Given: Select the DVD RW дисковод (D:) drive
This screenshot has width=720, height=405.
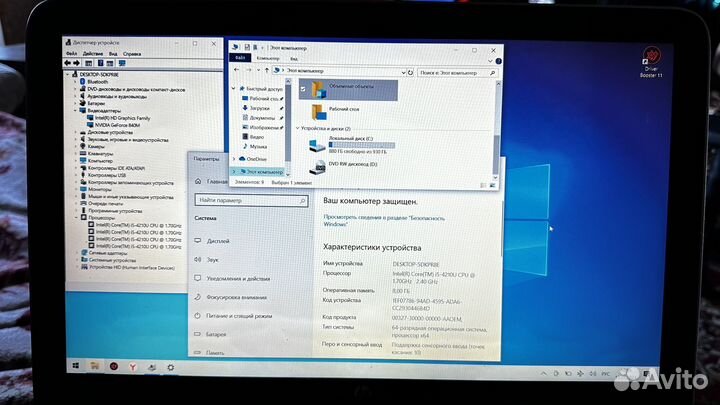Looking at the screenshot, I should pyautogui.click(x=343, y=167).
